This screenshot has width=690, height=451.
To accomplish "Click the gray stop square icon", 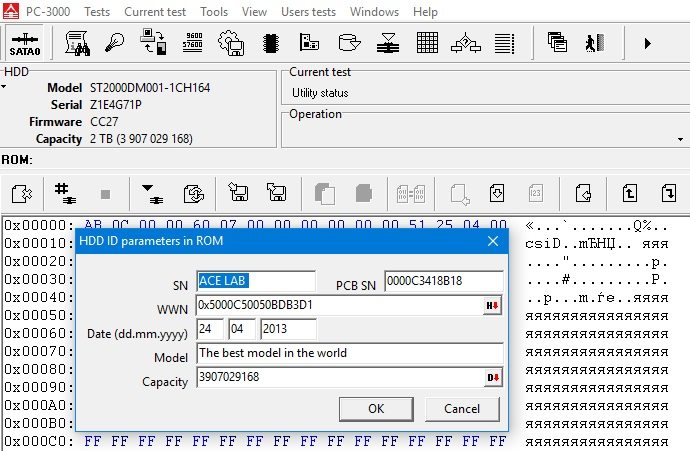I will (105, 194).
